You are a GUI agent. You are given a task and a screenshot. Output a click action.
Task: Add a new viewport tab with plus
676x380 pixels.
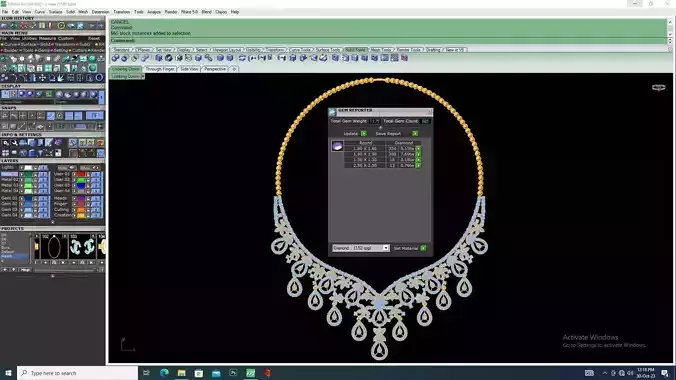click(234, 69)
